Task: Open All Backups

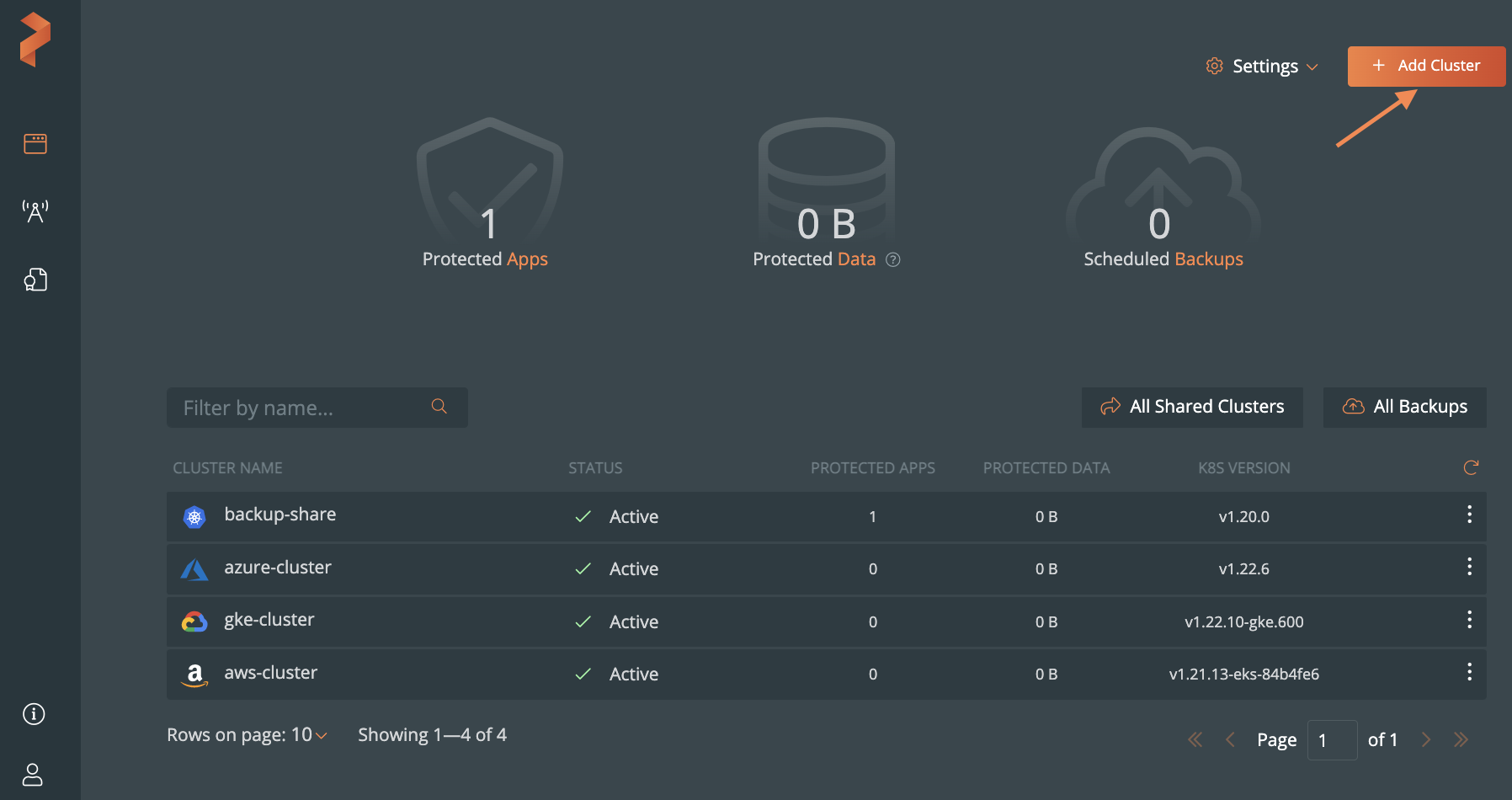Action: pos(1404,408)
